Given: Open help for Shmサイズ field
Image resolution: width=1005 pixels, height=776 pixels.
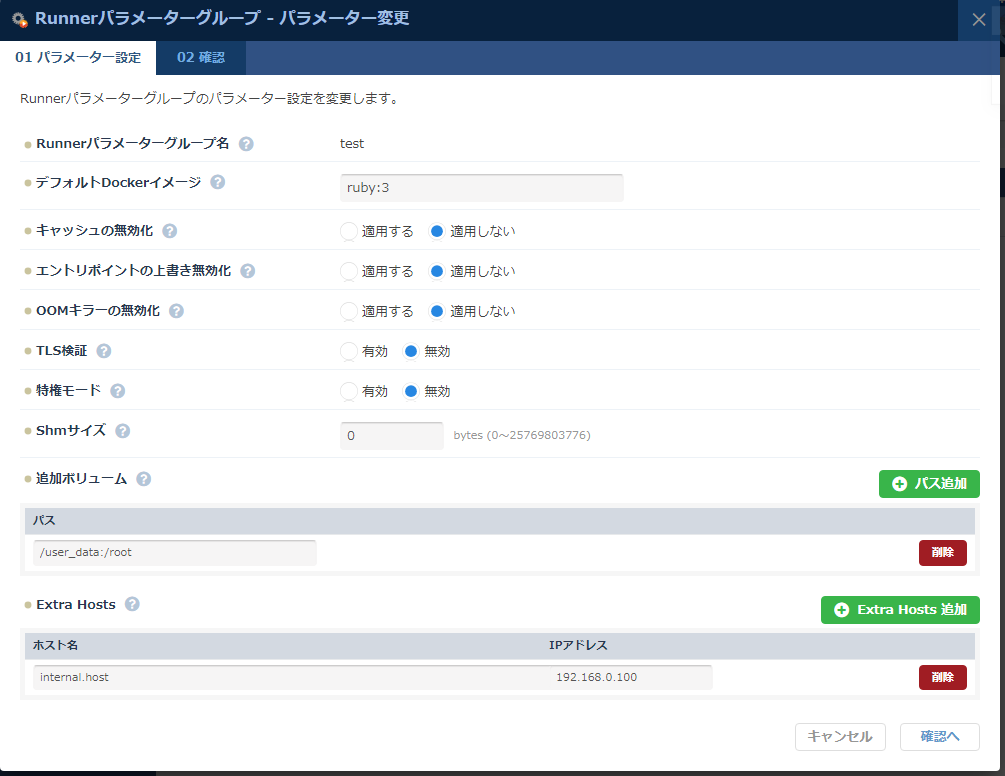Looking at the screenshot, I should click(x=122, y=430).
